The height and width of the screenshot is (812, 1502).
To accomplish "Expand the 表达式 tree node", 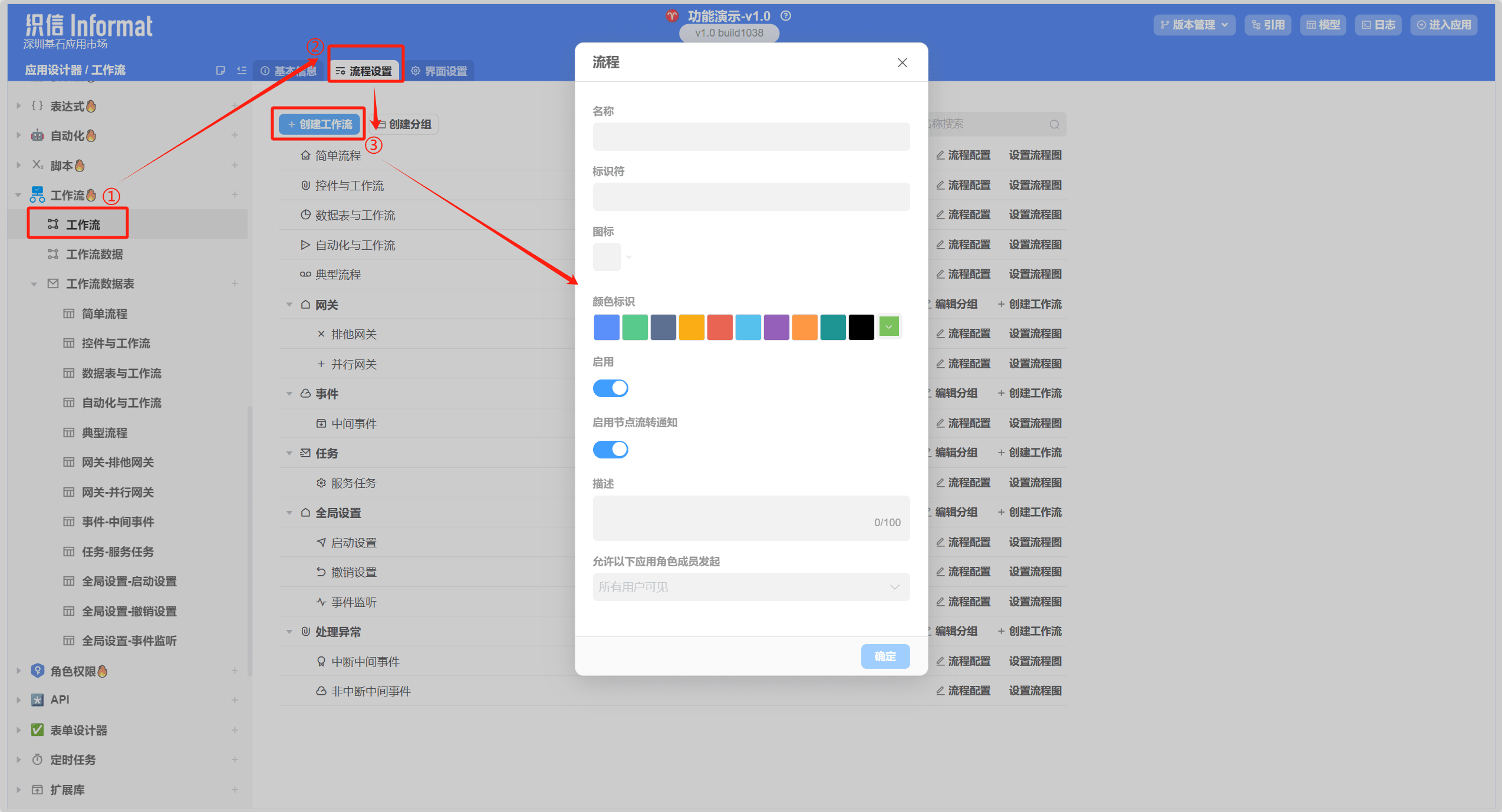I will pos(18,106).
